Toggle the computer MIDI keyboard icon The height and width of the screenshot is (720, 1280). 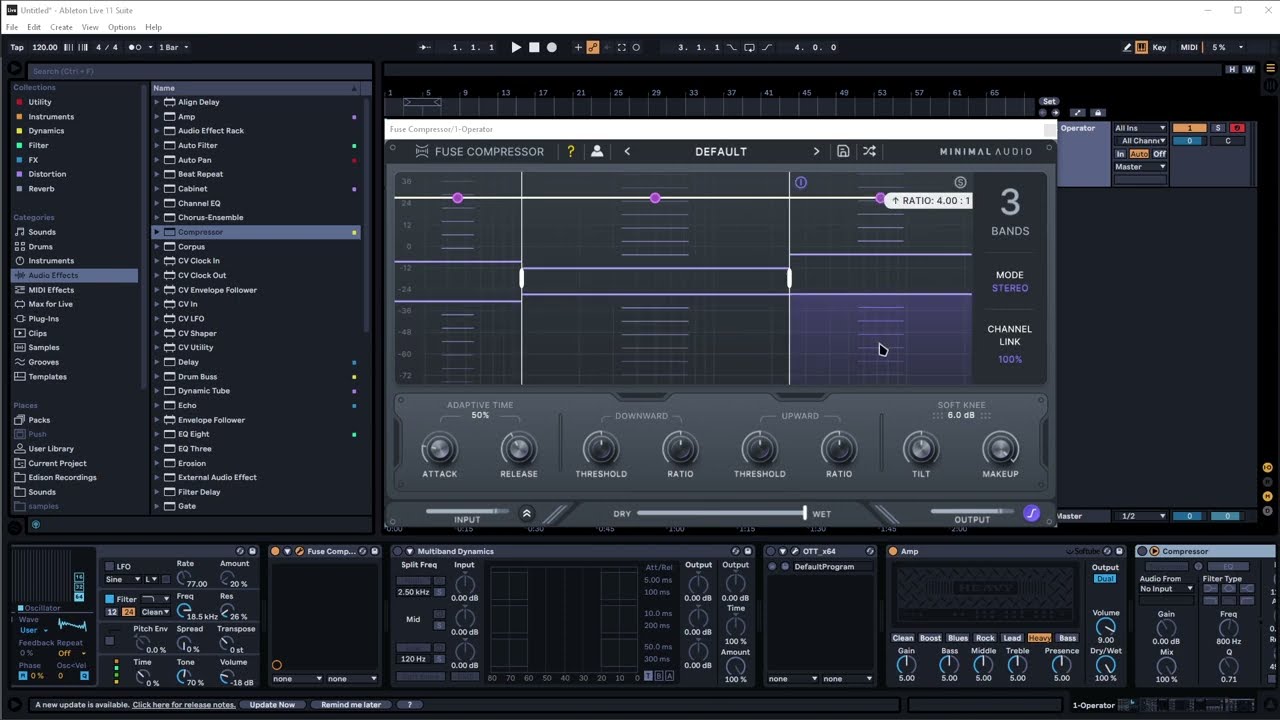pyautogui.click(x=1143, y=47)
